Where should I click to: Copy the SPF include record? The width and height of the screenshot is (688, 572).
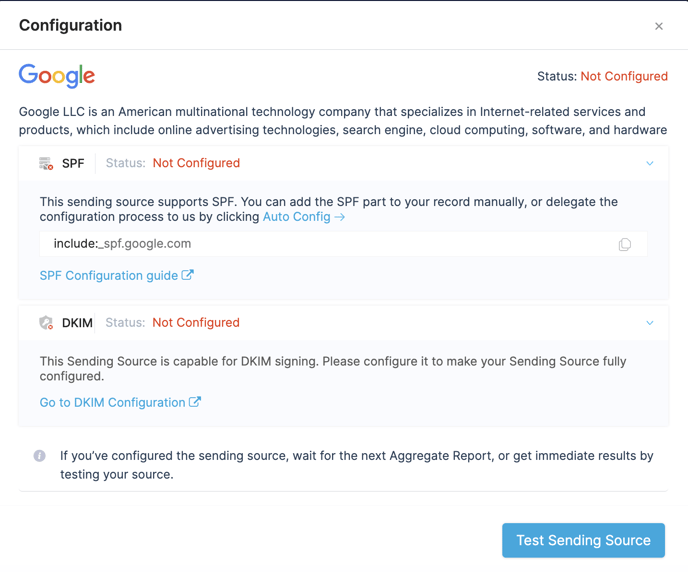tap(625, 244)
